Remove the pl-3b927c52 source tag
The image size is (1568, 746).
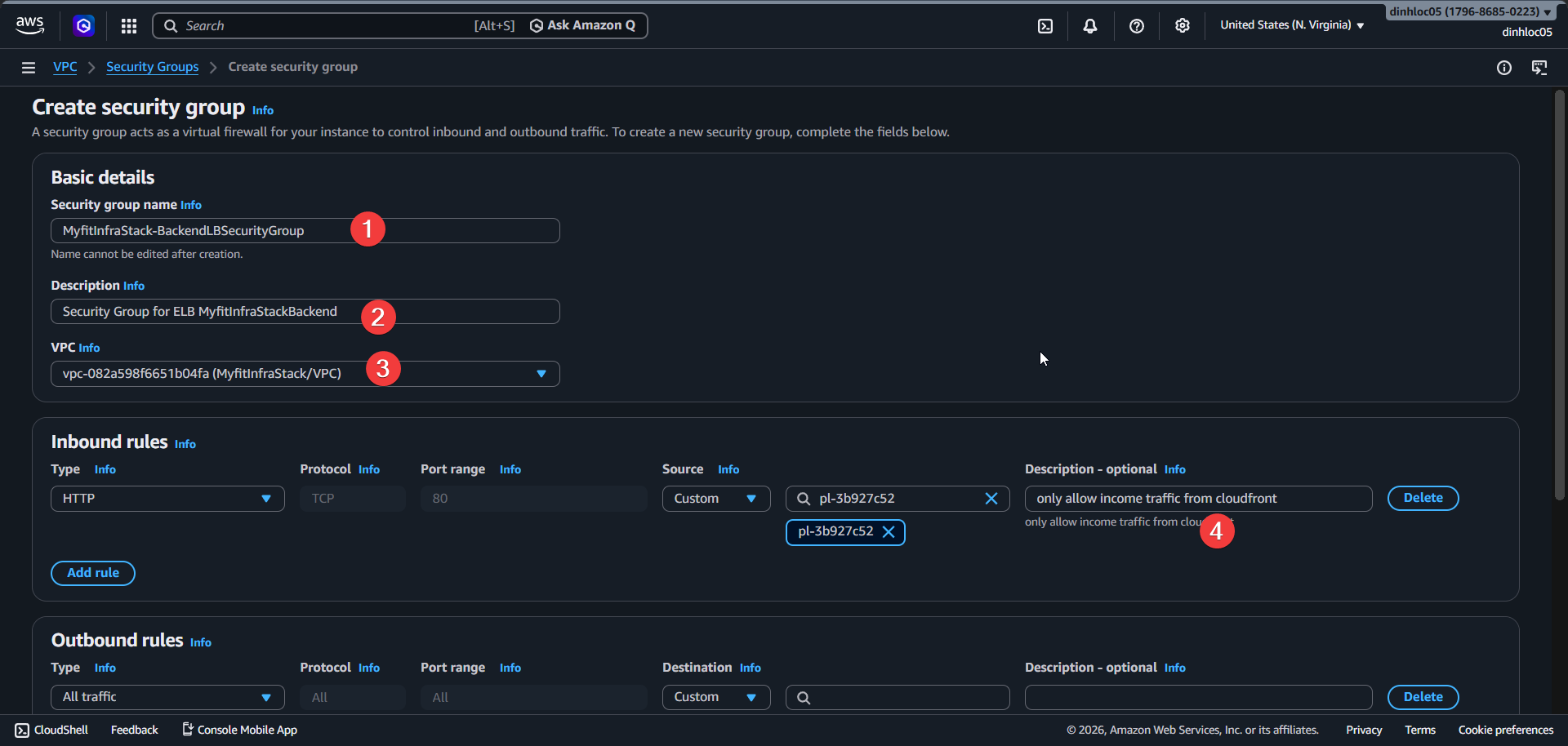click(889, 532)
